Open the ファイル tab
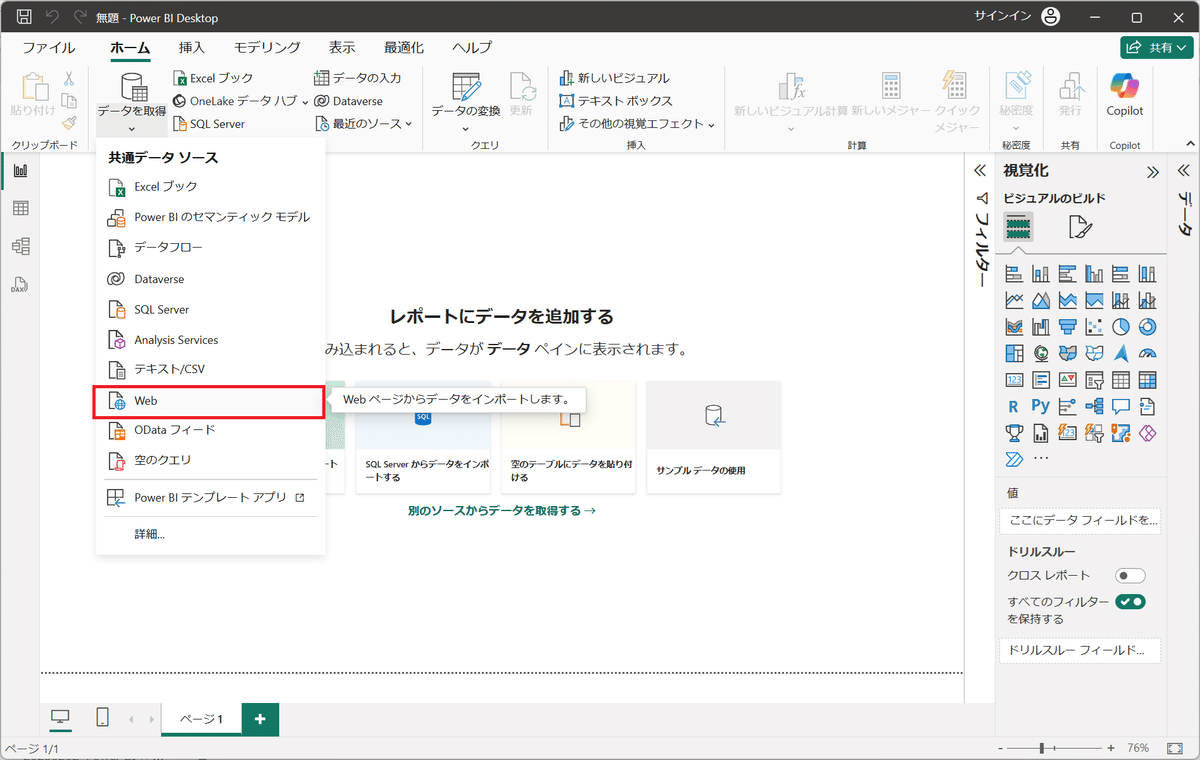The width and height of the screenshot is (1200, 760). tap(48, 47)
